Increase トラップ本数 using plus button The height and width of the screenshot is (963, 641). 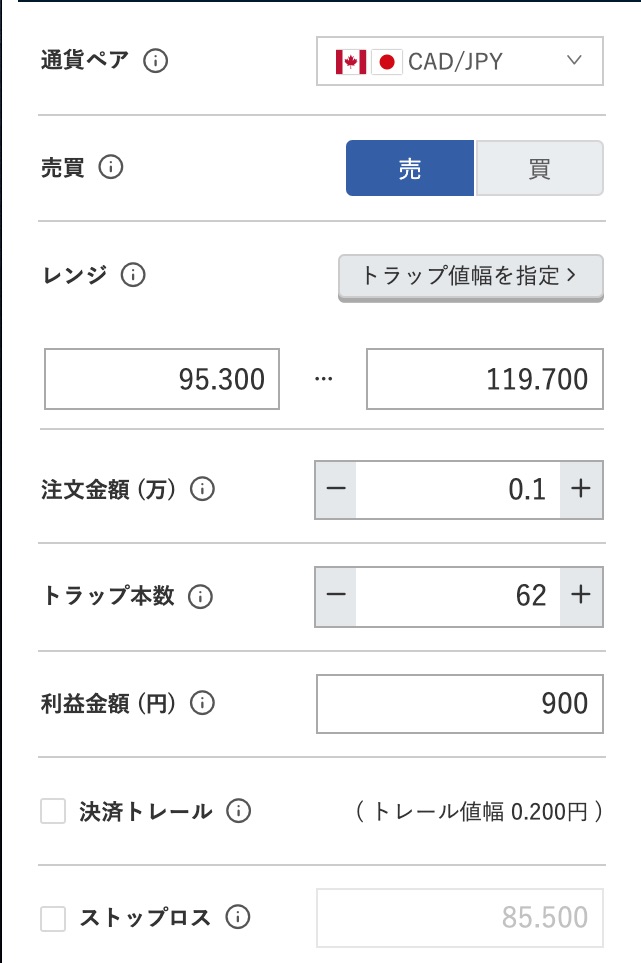581,596
